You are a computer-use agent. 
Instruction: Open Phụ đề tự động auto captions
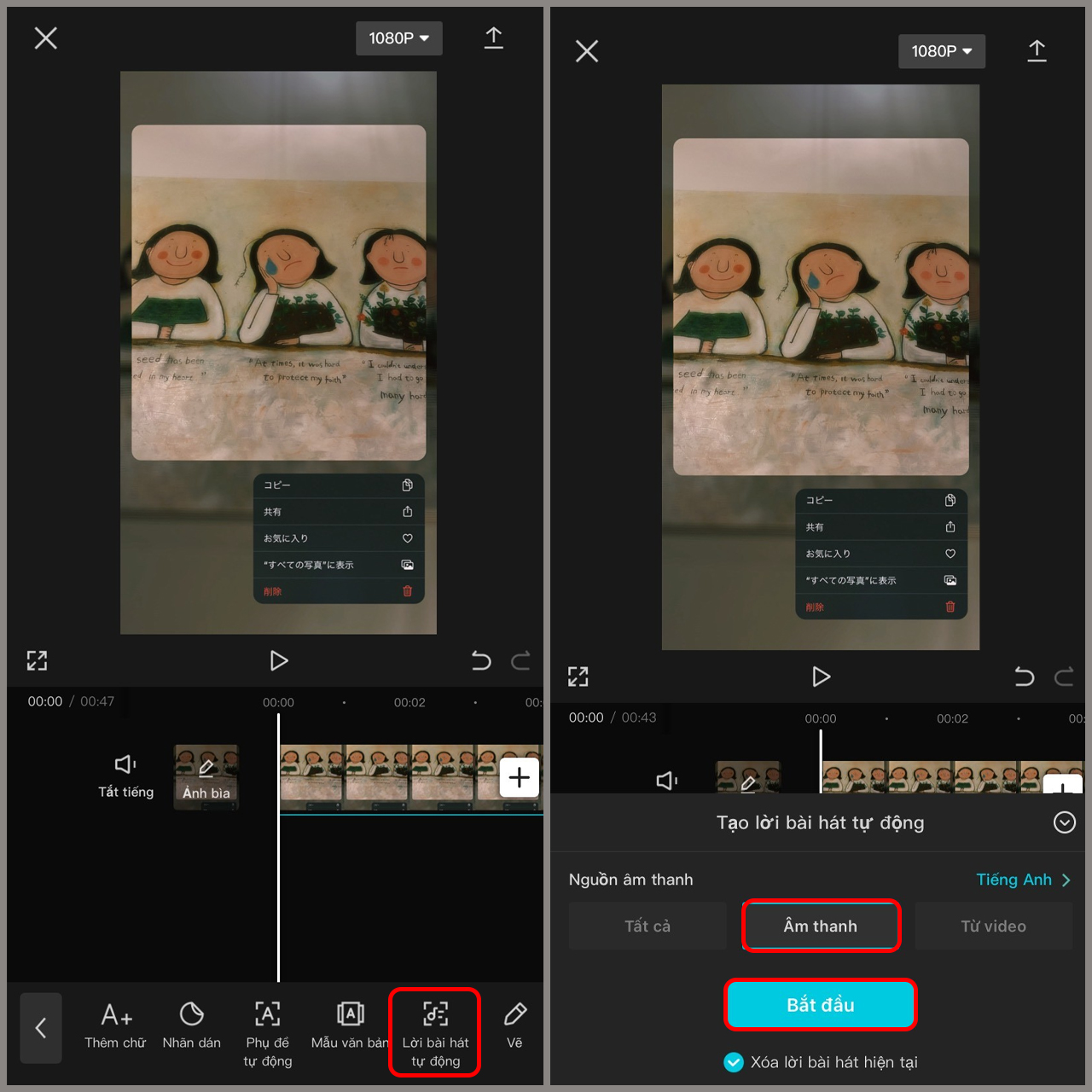267,1035
